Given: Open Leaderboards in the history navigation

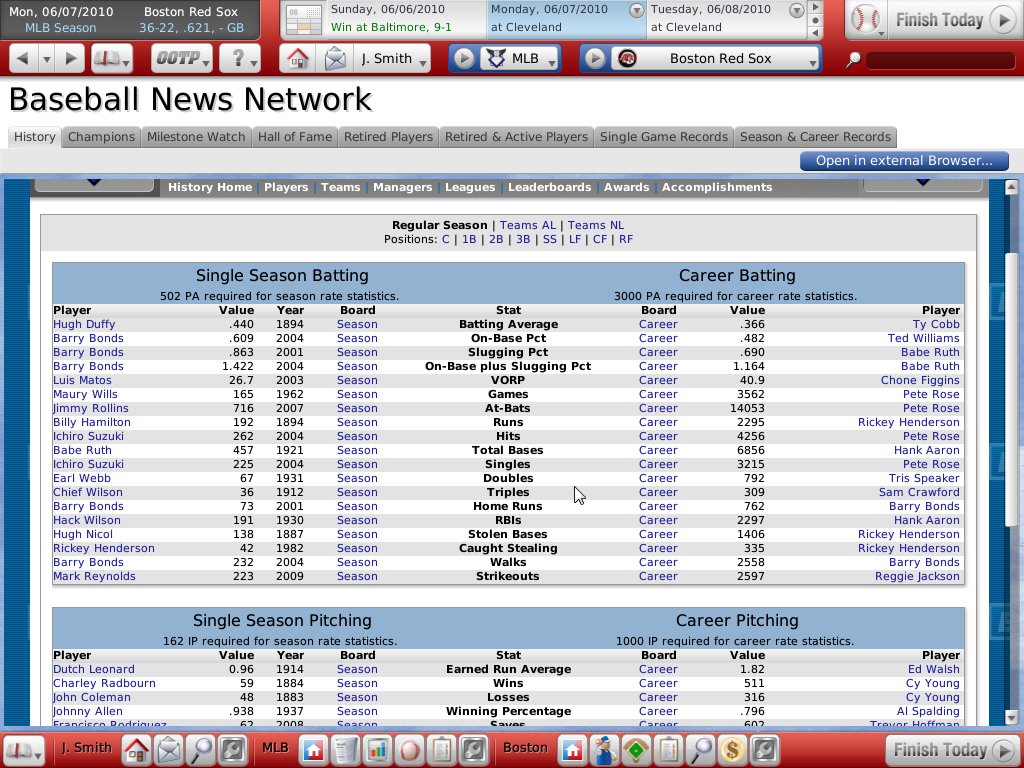Looking at the screenshot, I should click(549, 187).
